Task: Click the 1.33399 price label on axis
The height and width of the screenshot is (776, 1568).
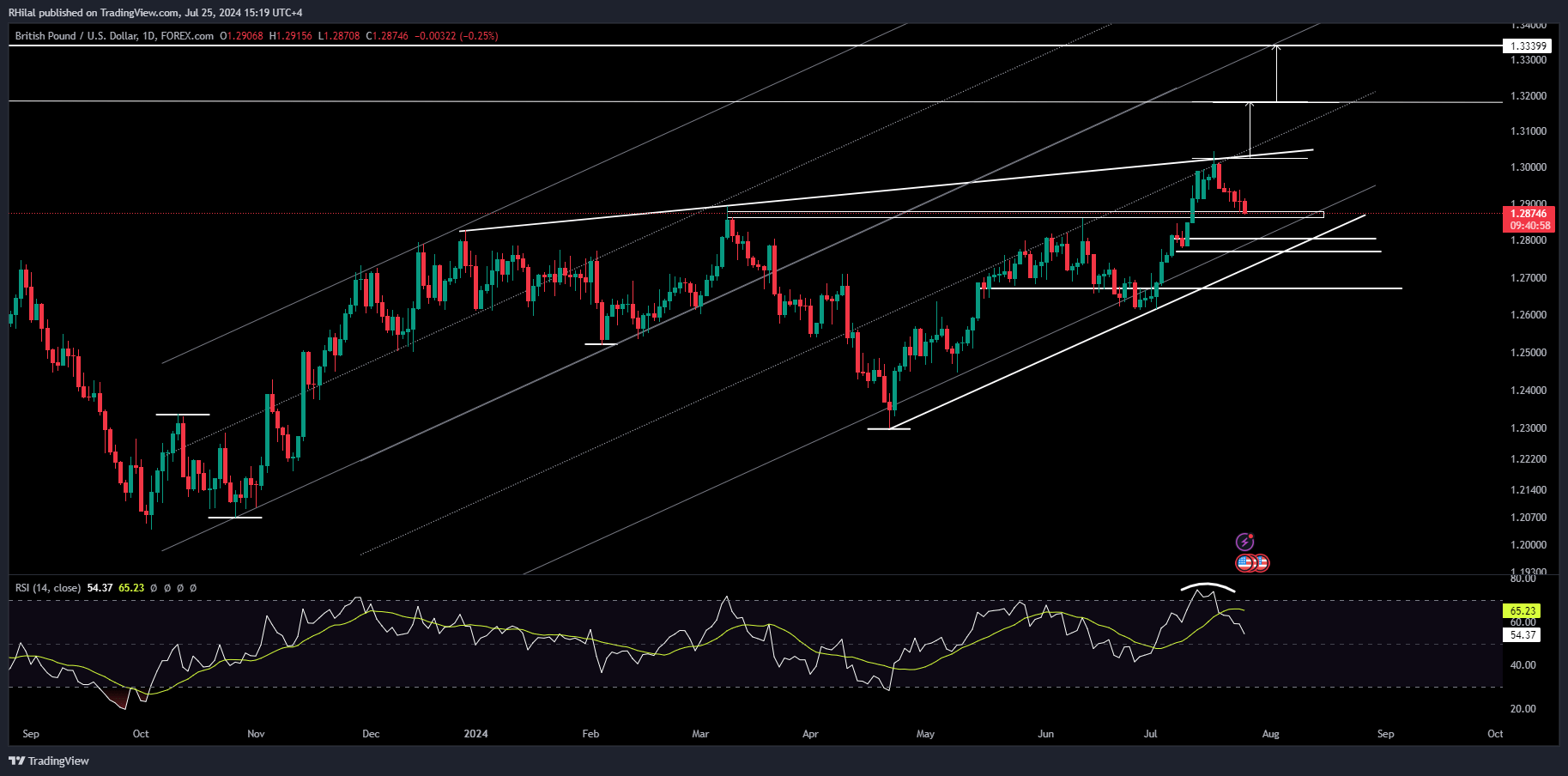Action: [1529, 46]
